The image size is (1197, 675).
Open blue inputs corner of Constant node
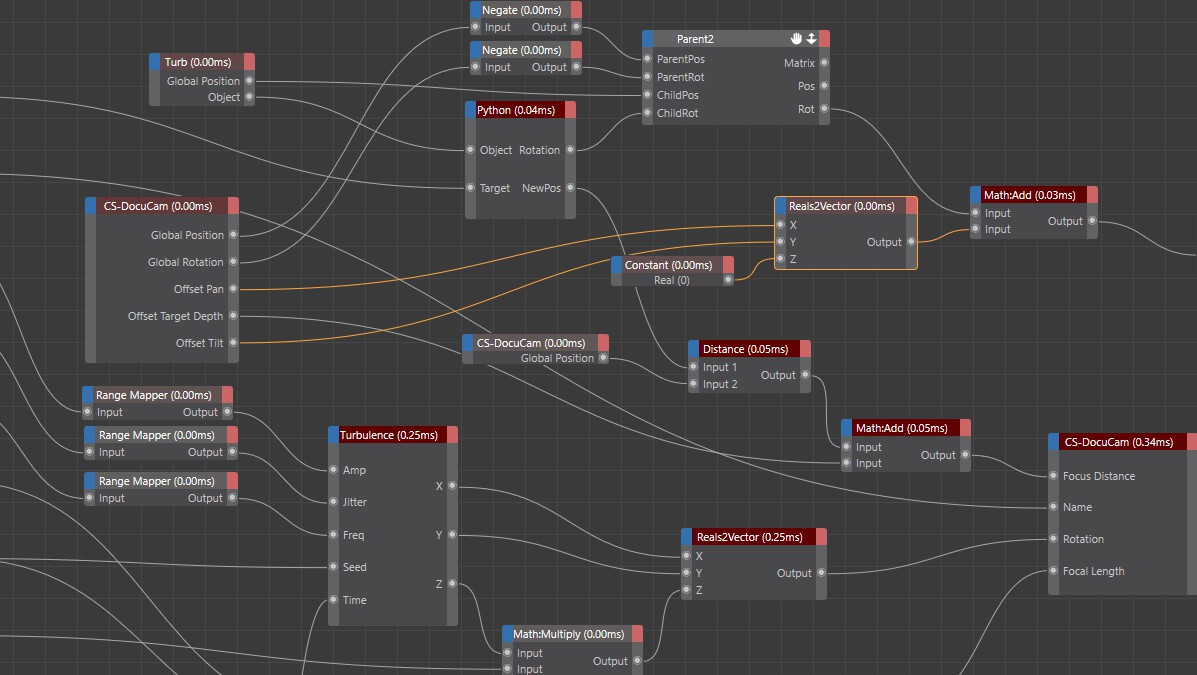coord(616,265)
